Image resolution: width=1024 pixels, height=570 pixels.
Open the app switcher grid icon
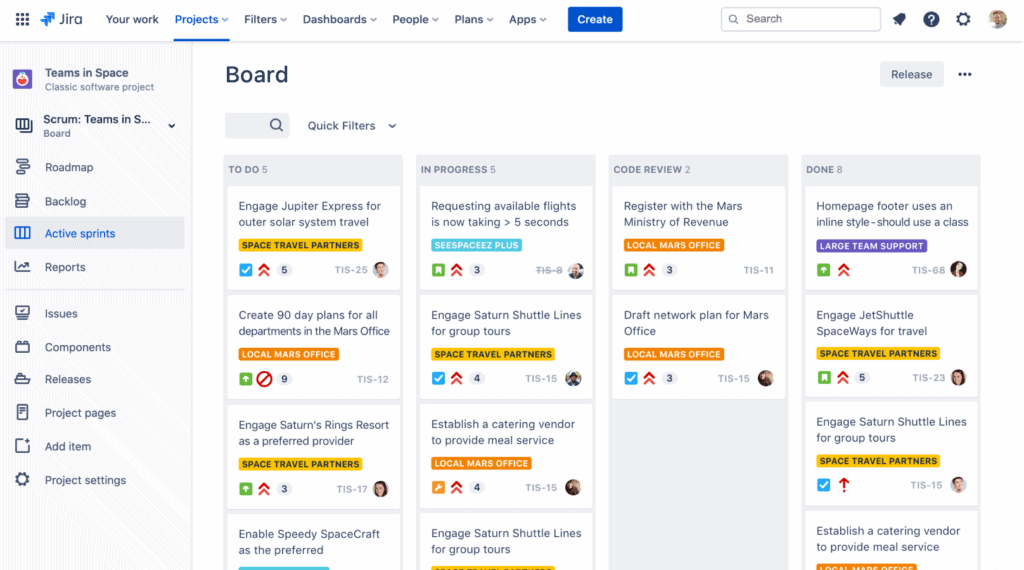point(22,19)
